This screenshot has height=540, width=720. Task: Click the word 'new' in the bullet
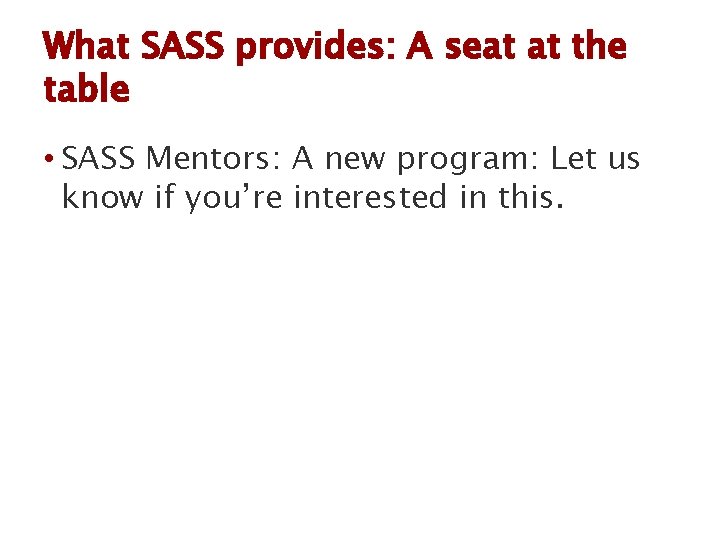(x=354, y=160)
